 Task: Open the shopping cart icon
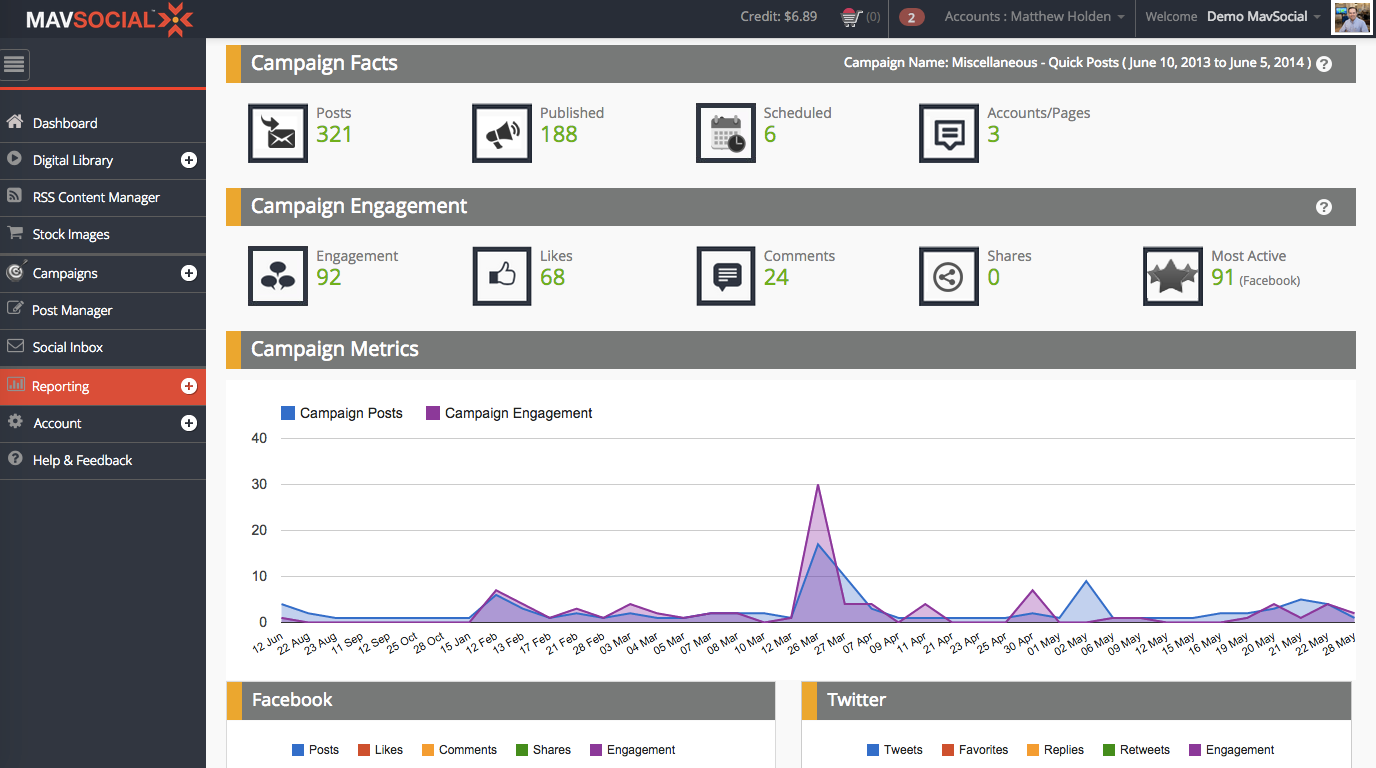[851, 17]
